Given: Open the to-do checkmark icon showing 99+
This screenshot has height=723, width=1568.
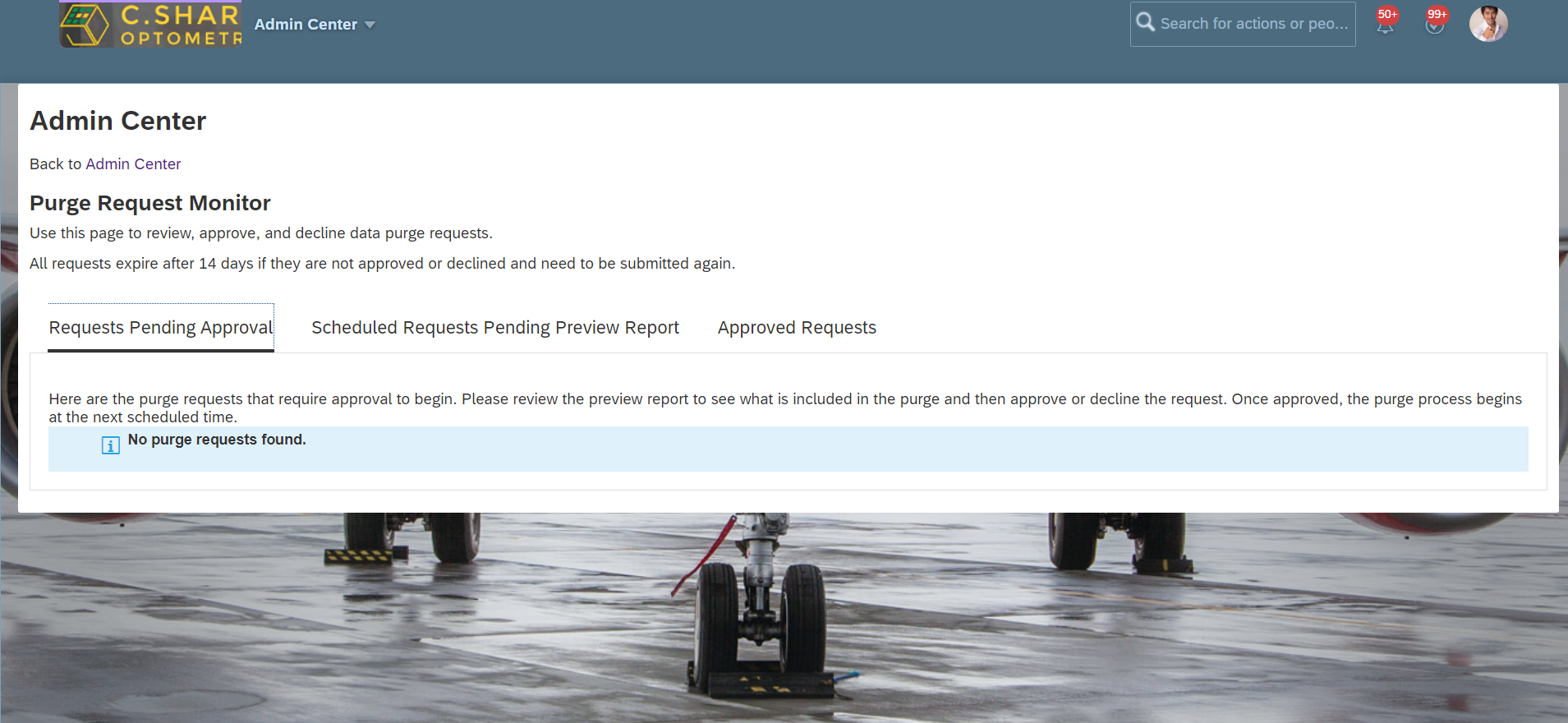Looking at the screenshot, I should tap(1435, 21).
